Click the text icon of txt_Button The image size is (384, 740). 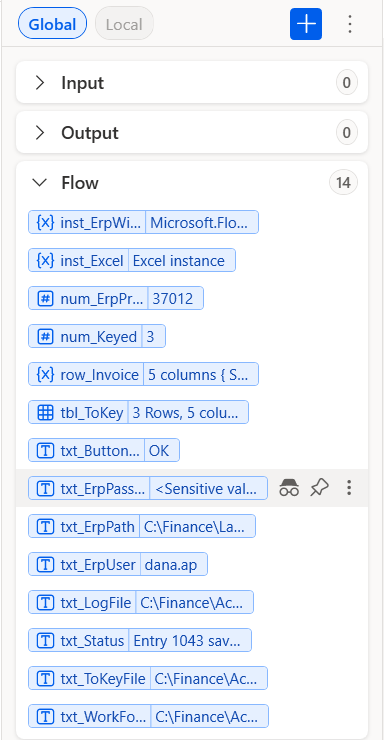pos(45,451)
